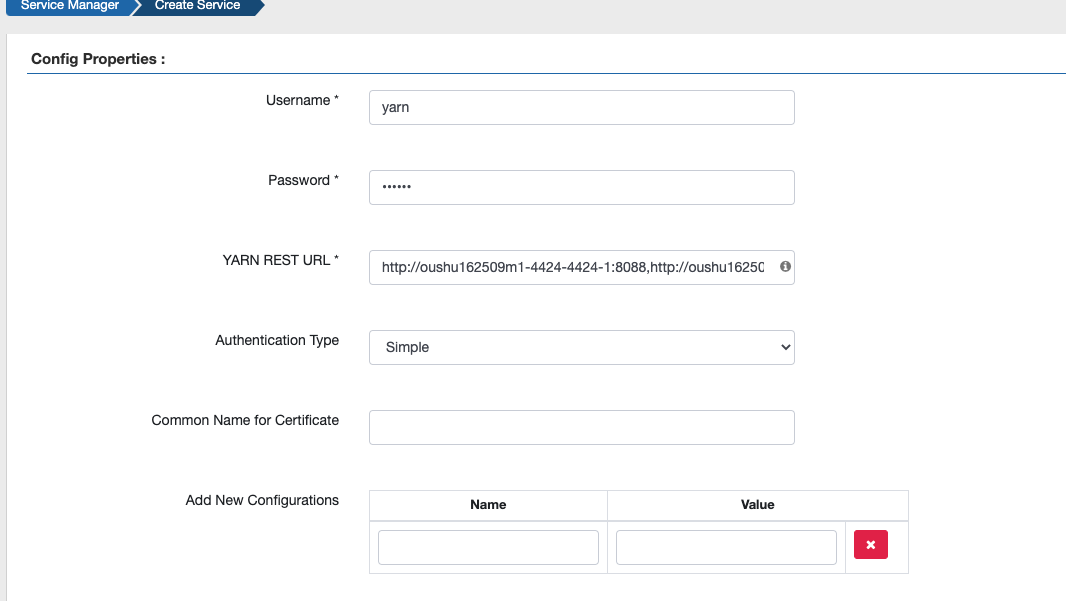Focus the new configuration Value input
Screen dimensions: 1066x601
[726, 547]
